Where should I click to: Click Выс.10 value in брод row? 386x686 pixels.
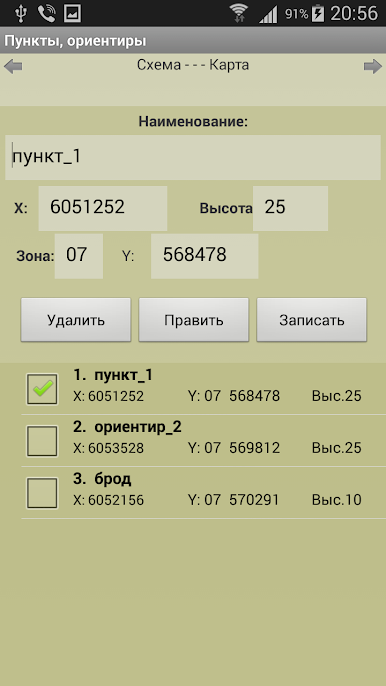(337, 500)
